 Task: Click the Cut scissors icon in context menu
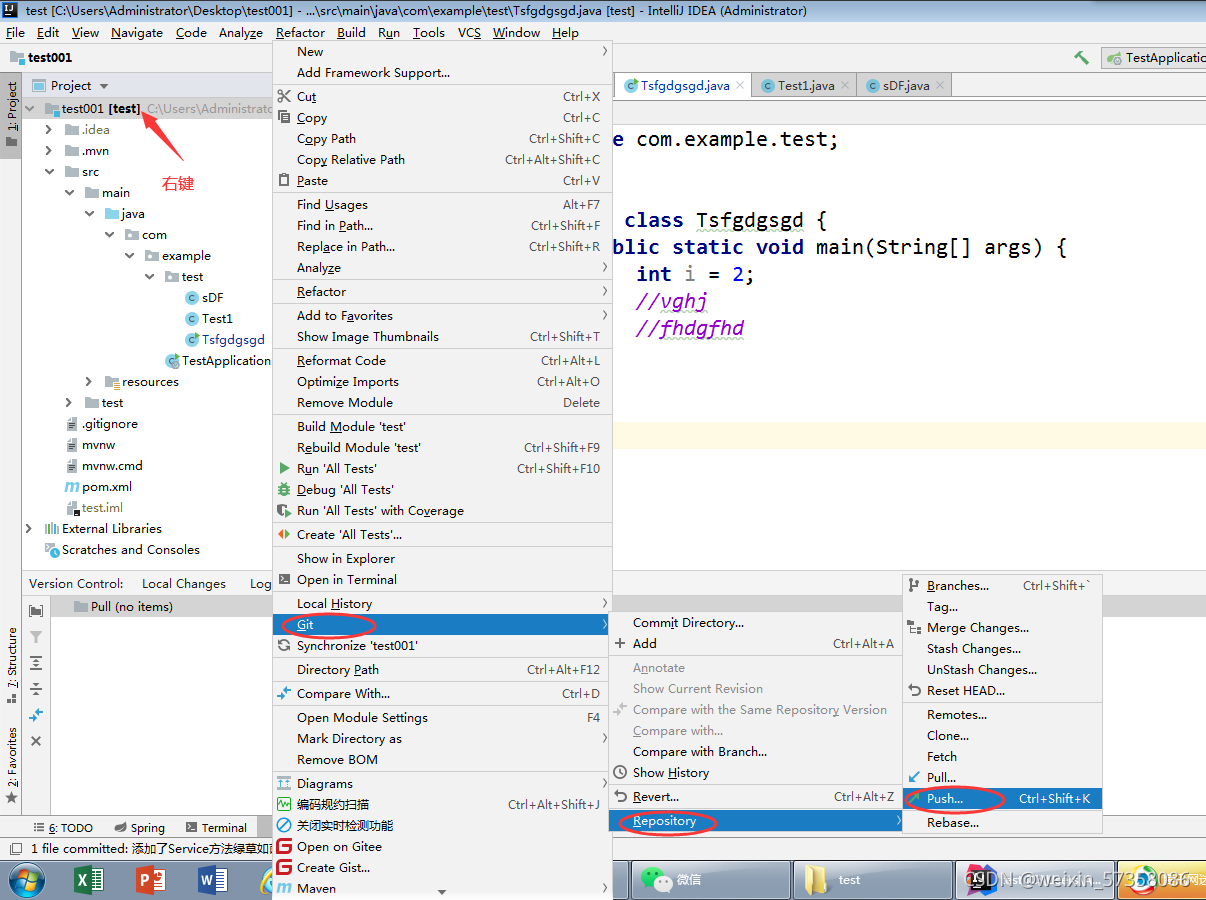pyautogui.click(x=284, y=97)
